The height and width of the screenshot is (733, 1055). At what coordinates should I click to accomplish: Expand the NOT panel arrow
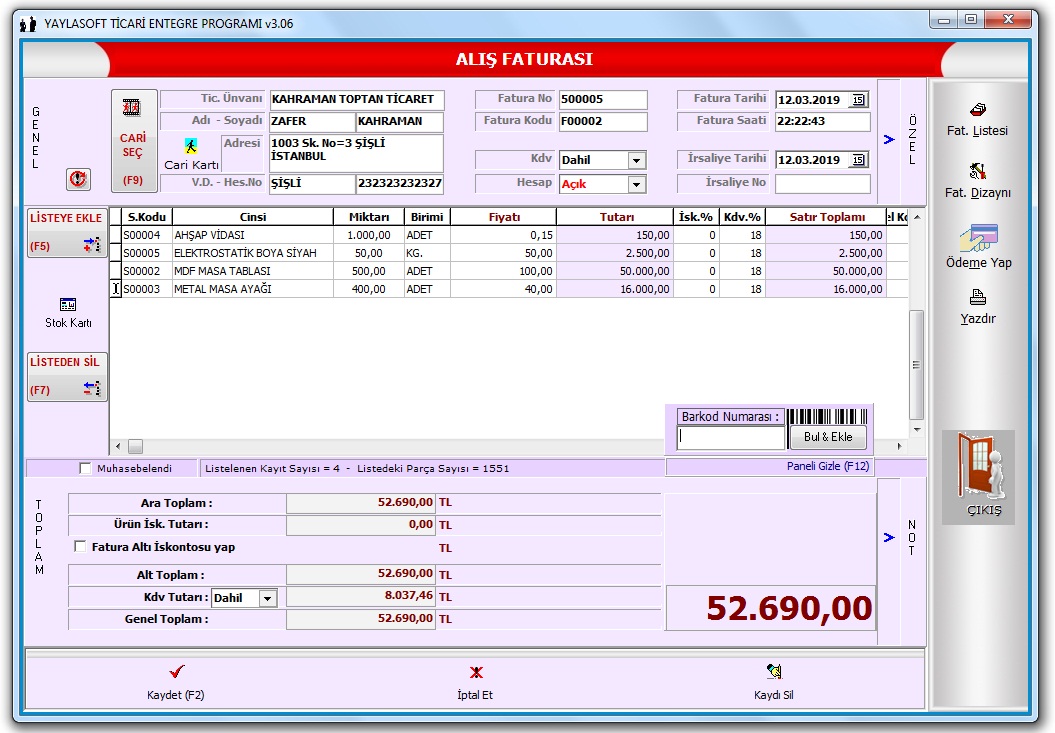(889, 537)
